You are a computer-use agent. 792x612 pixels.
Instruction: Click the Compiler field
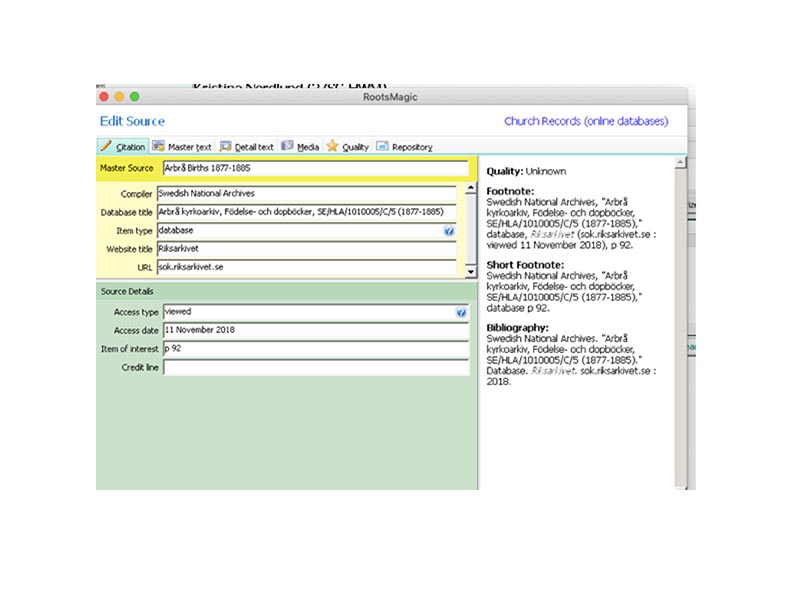click(x=307, y=193)
